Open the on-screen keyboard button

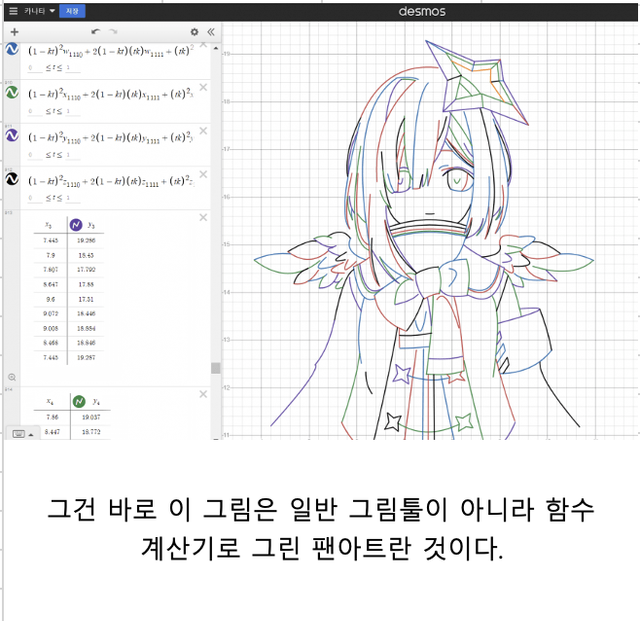[x=19, y=434]
